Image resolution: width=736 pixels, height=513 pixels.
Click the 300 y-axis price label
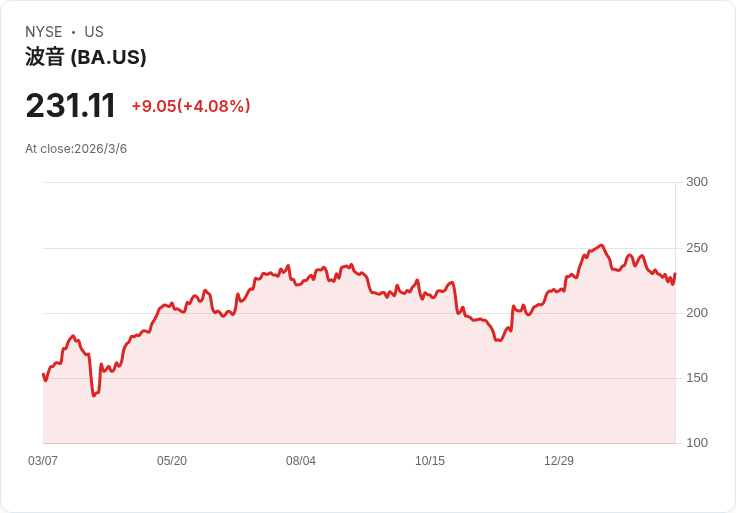[697, 182]
